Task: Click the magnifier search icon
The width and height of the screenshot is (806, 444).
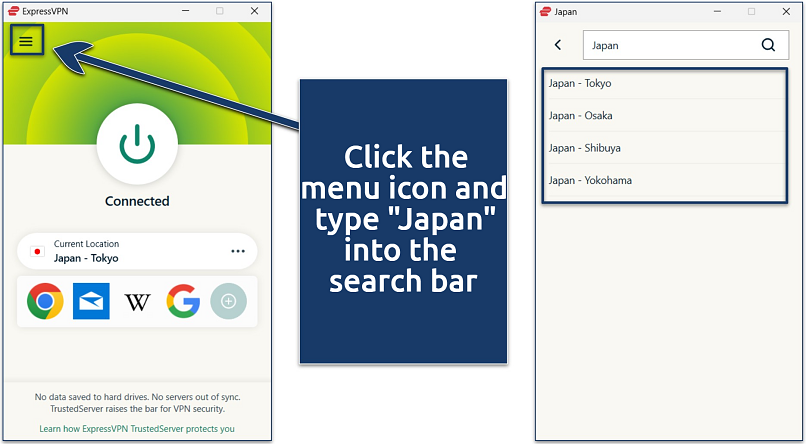Action: pos(768,45)
